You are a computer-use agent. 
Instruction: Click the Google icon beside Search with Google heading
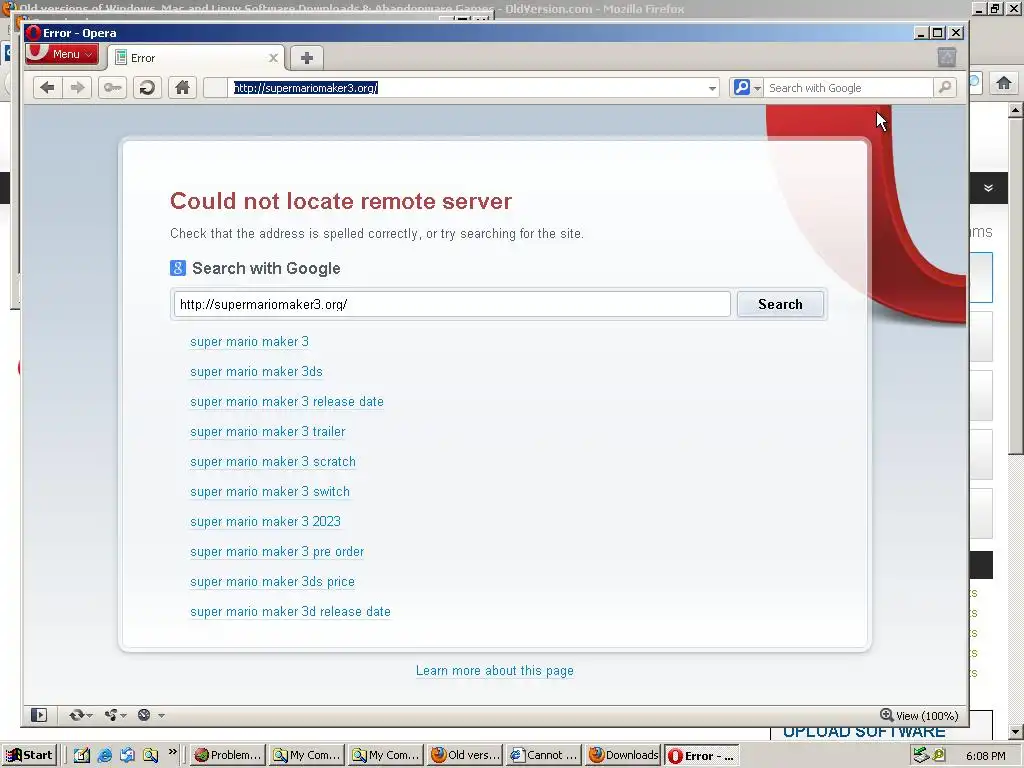coord(178,268)
